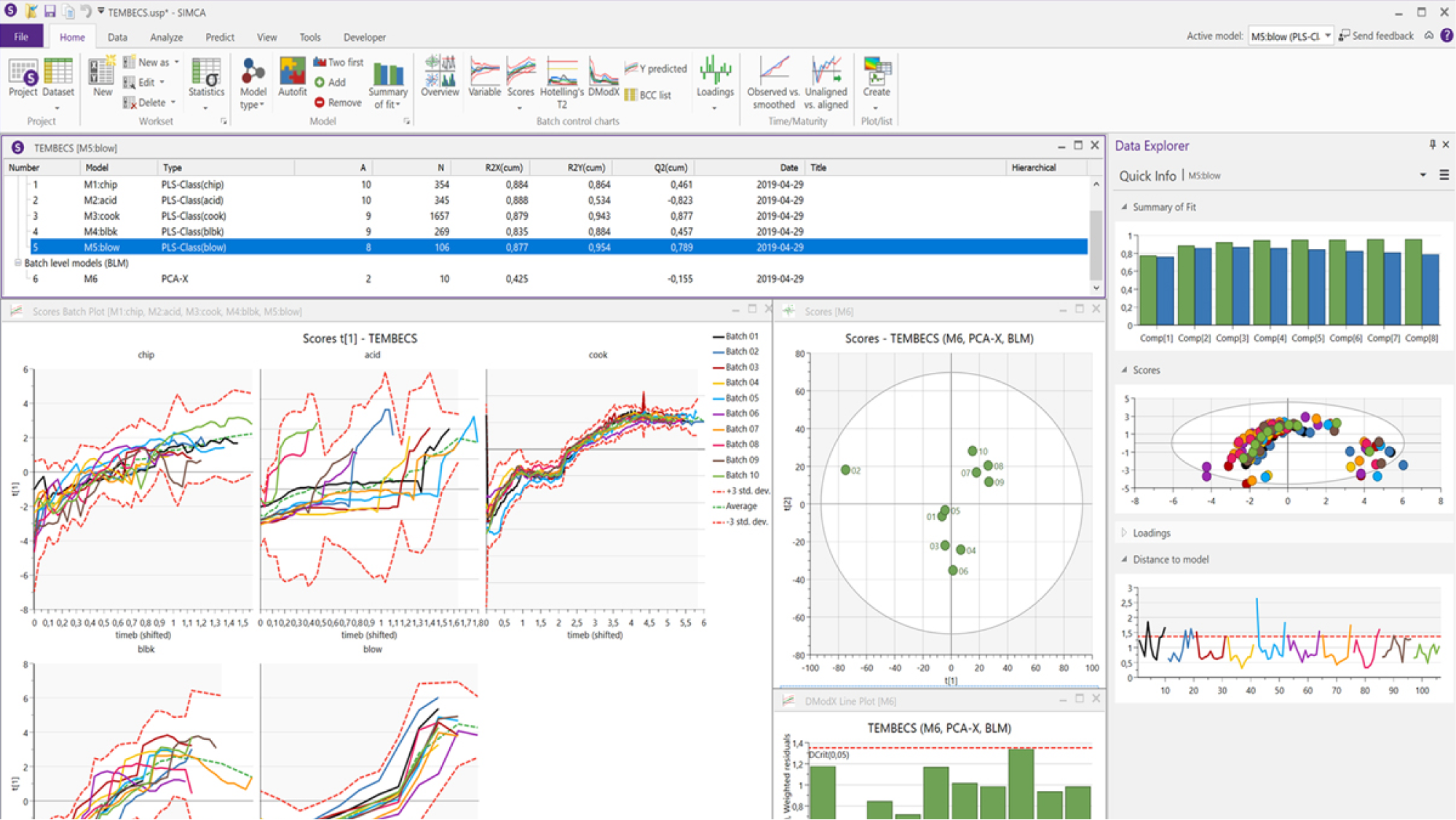This screenshot has width=1456, height=820.
Task: Open the Active model dropdown
Action: tap(1328, 36)
